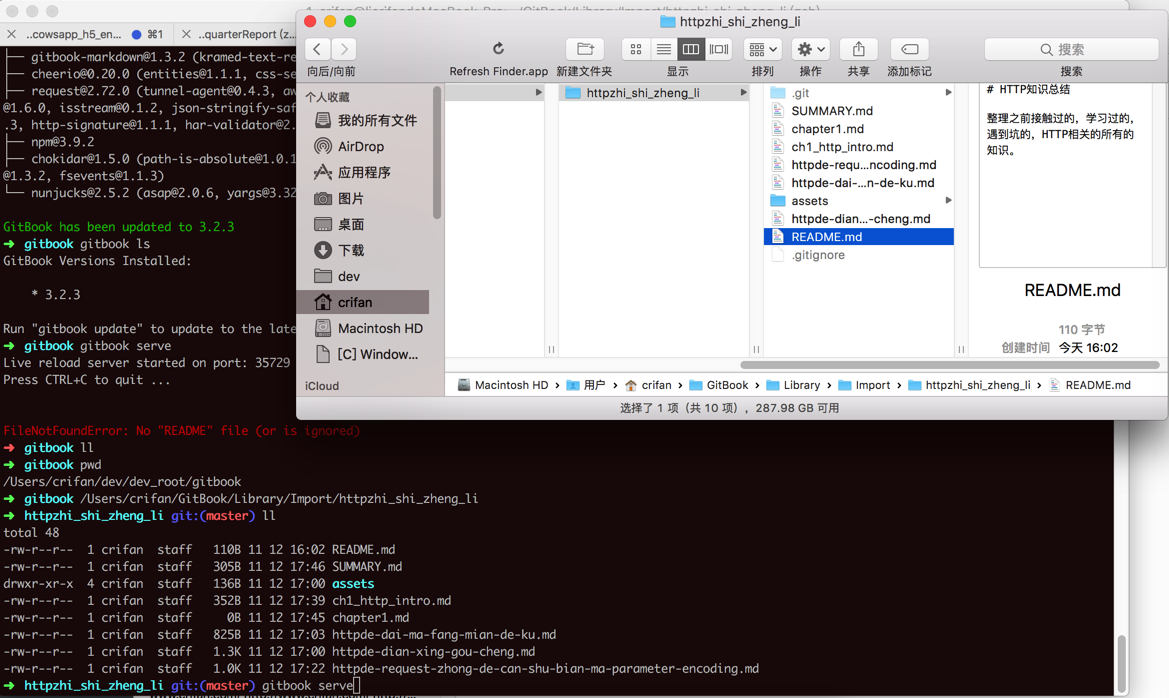Click assets directory name in terminal listing
Viewport: 1169px width, 698px height.
[353, 583]
